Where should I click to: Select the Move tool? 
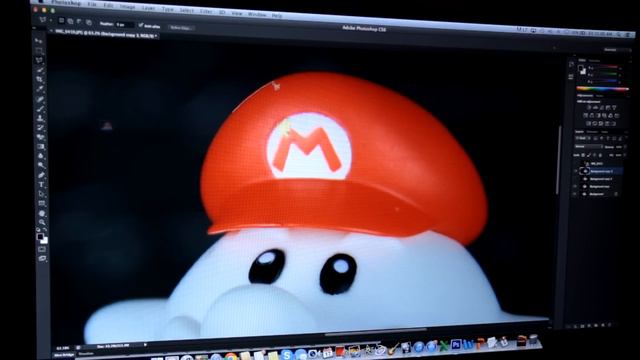[x=38, y=40]
